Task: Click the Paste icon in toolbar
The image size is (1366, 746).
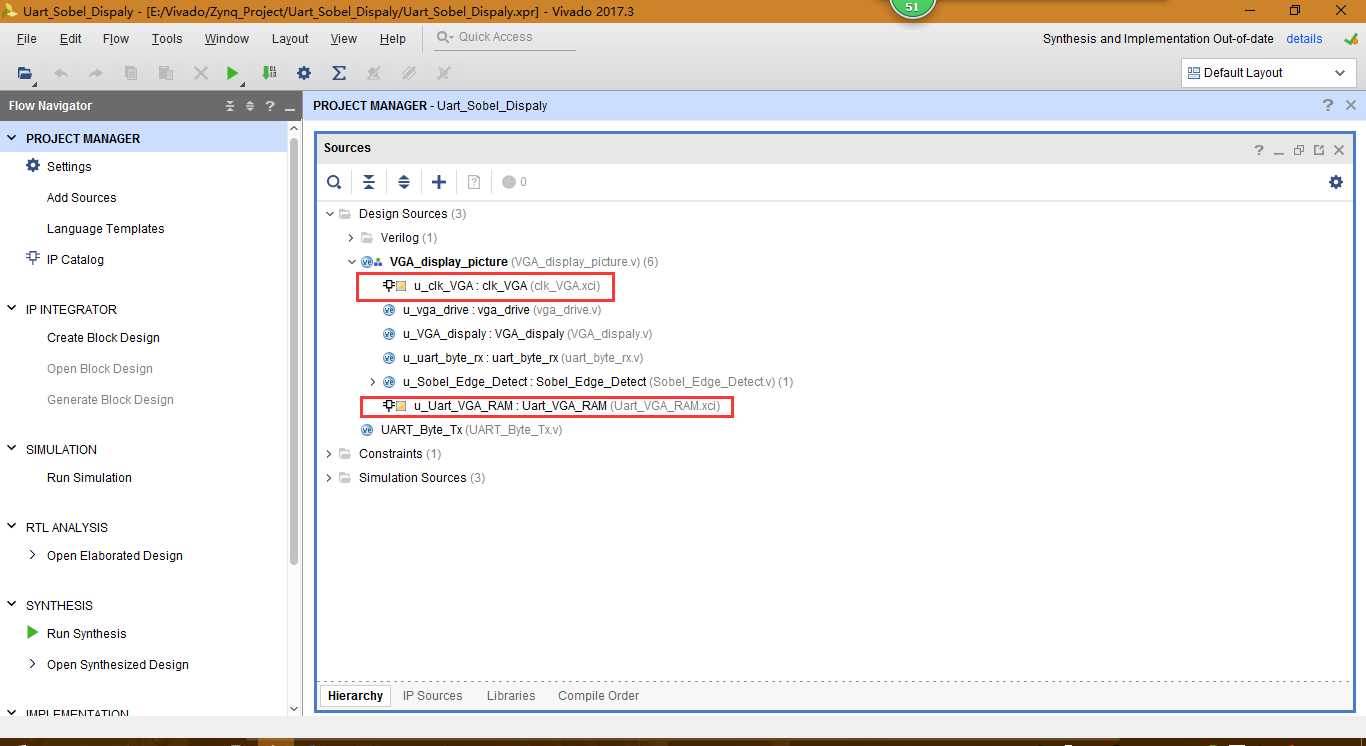Action: [166, 73]
